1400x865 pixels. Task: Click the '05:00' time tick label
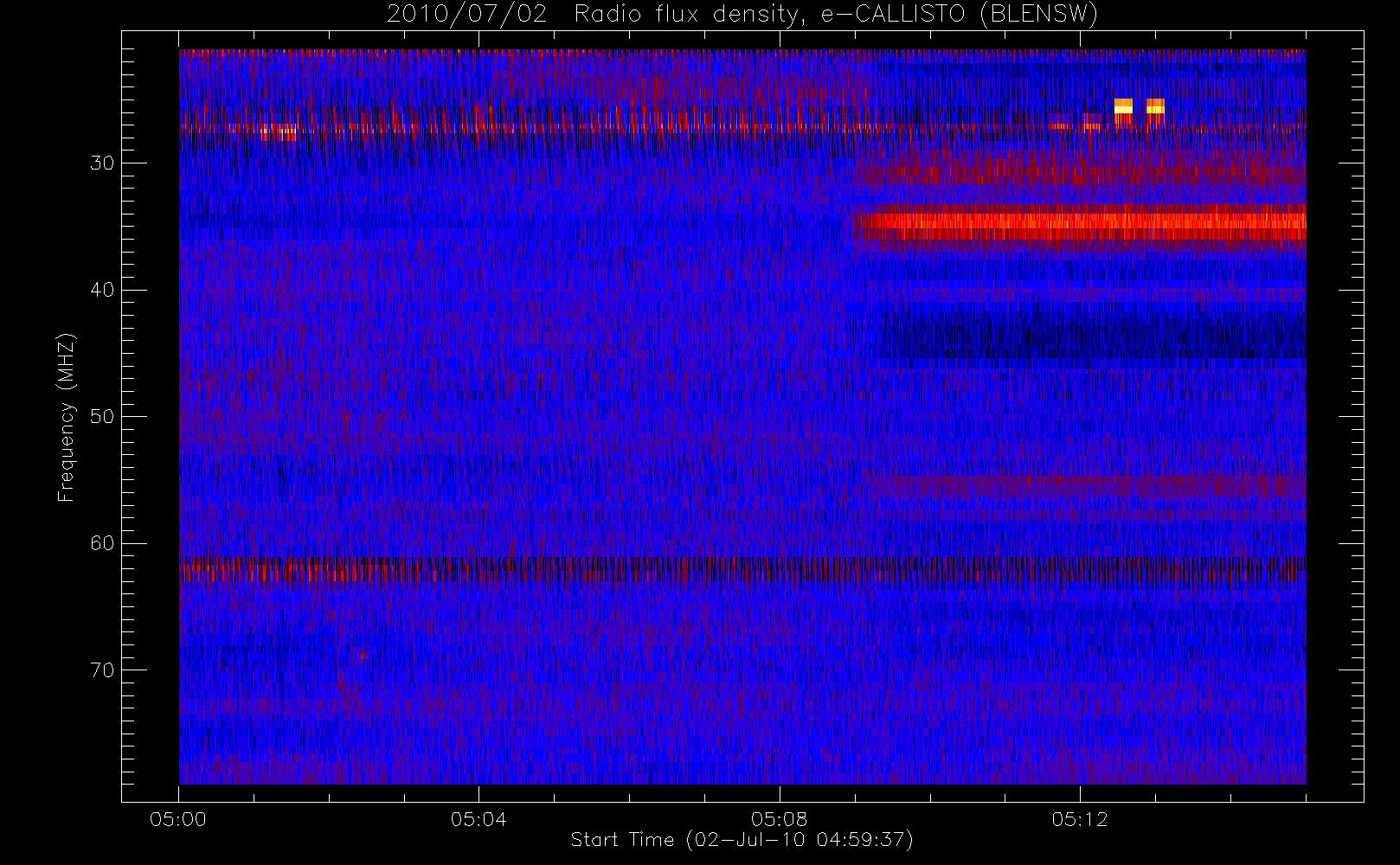pos(178,819)
